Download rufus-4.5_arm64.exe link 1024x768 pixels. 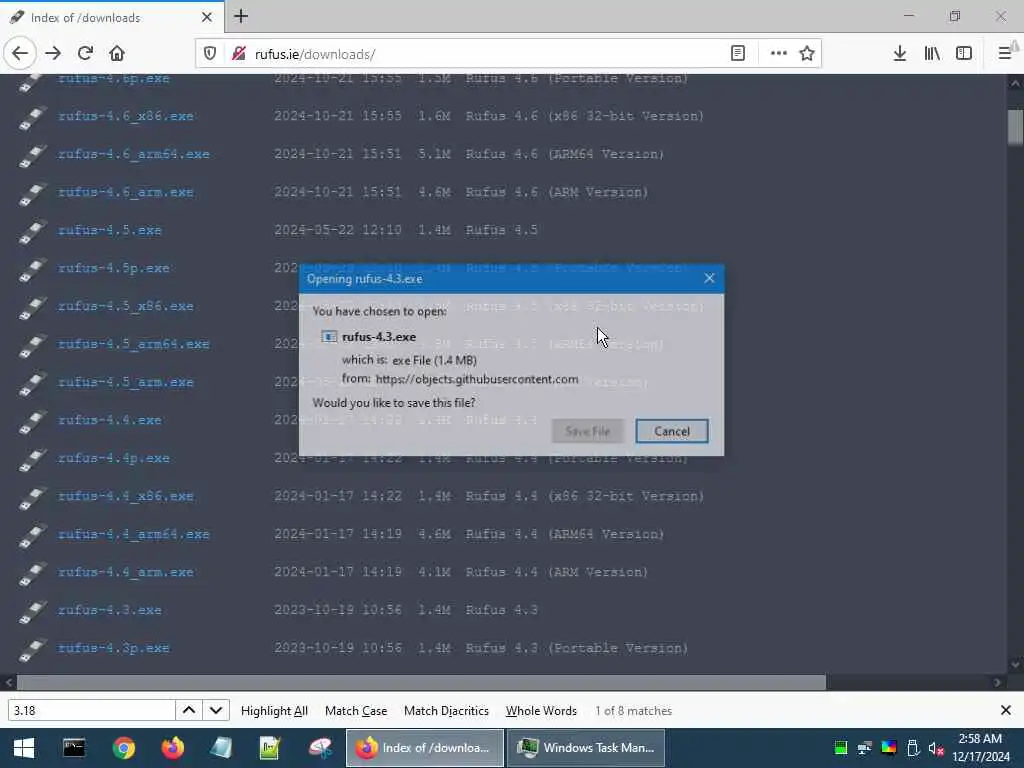(x=134, y=344)
